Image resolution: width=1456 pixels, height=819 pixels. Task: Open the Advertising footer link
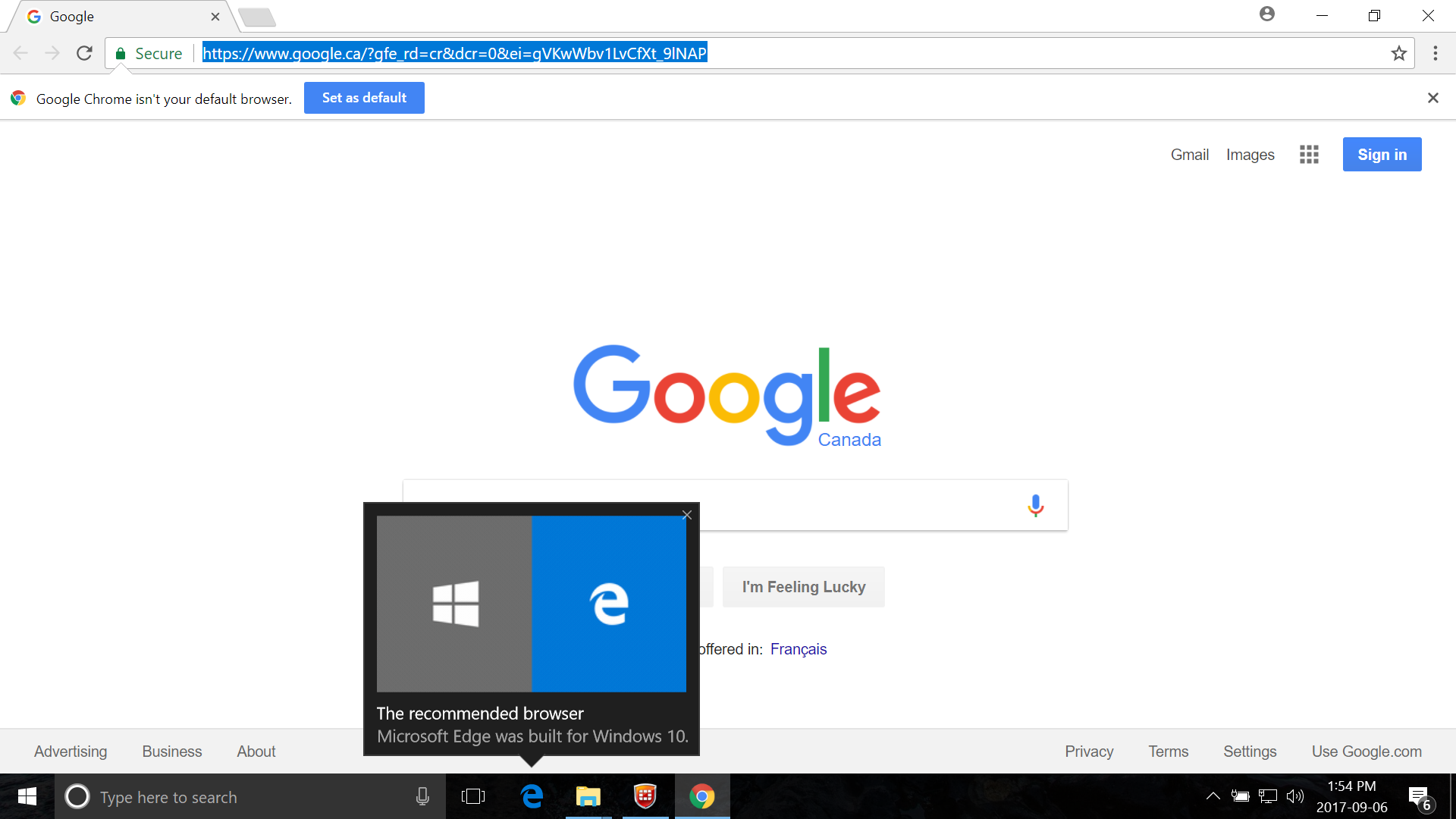(x=71, y=752)
